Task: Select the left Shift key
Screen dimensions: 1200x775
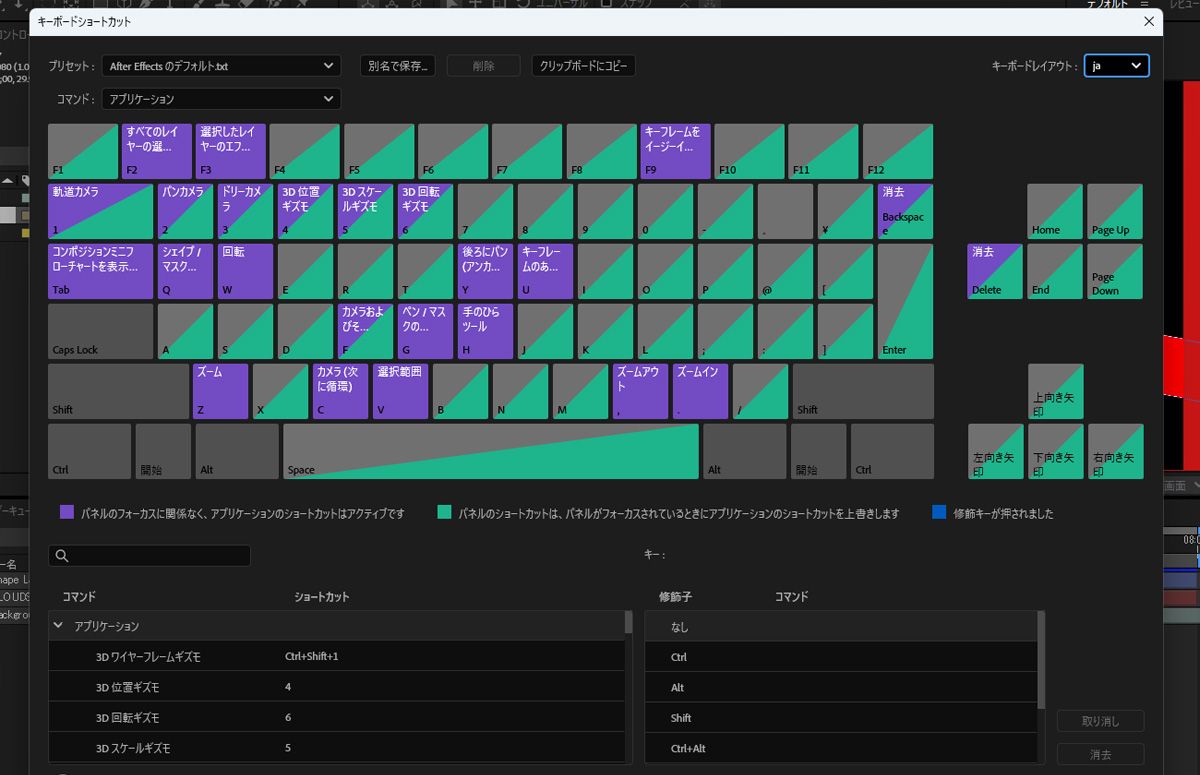Action: pyautogui.click(x=118, y=391)
